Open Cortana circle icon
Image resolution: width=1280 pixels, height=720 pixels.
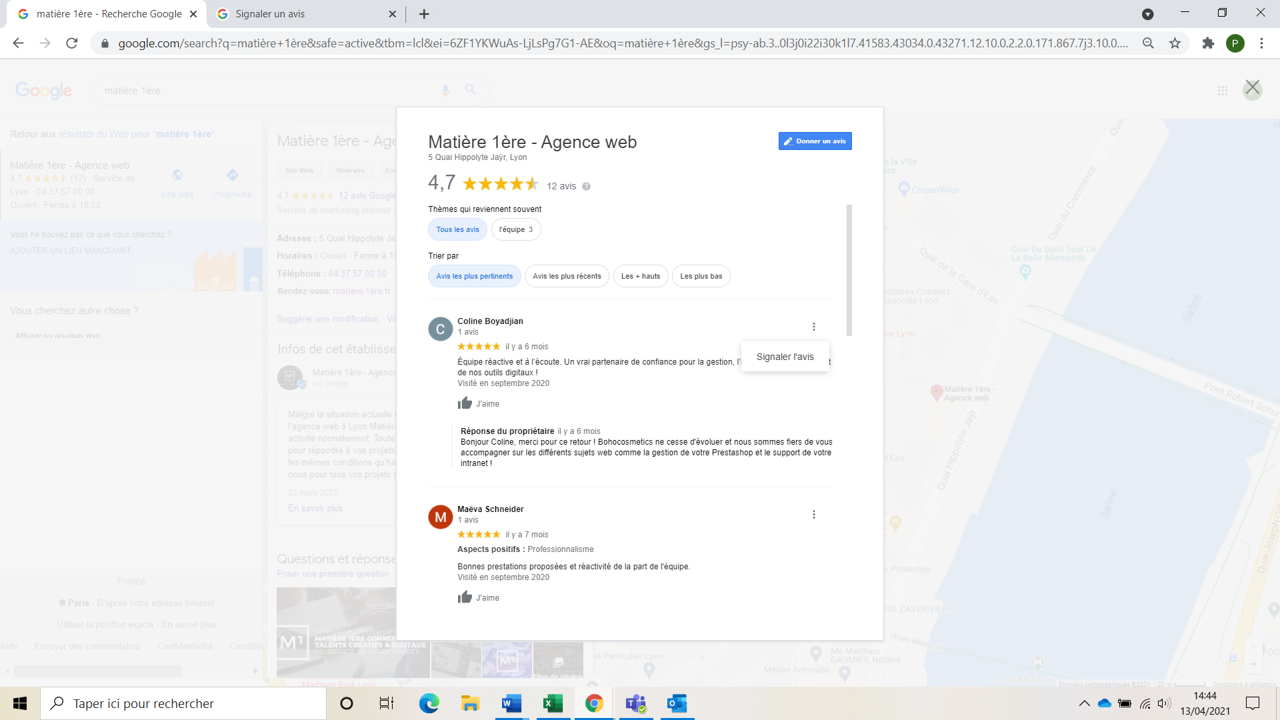pyautogui.click(x=347, y=703)
